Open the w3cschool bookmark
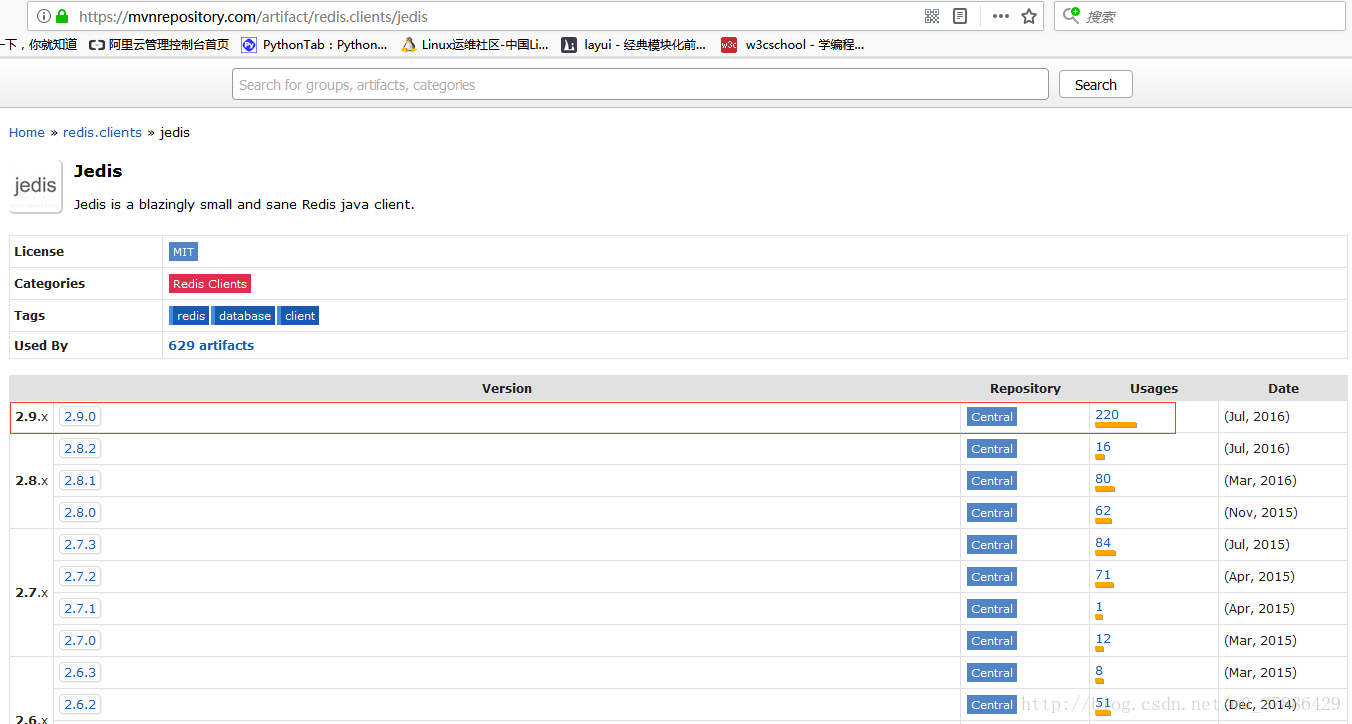This screenshot has width=1352, height=724. pos(793,45)
